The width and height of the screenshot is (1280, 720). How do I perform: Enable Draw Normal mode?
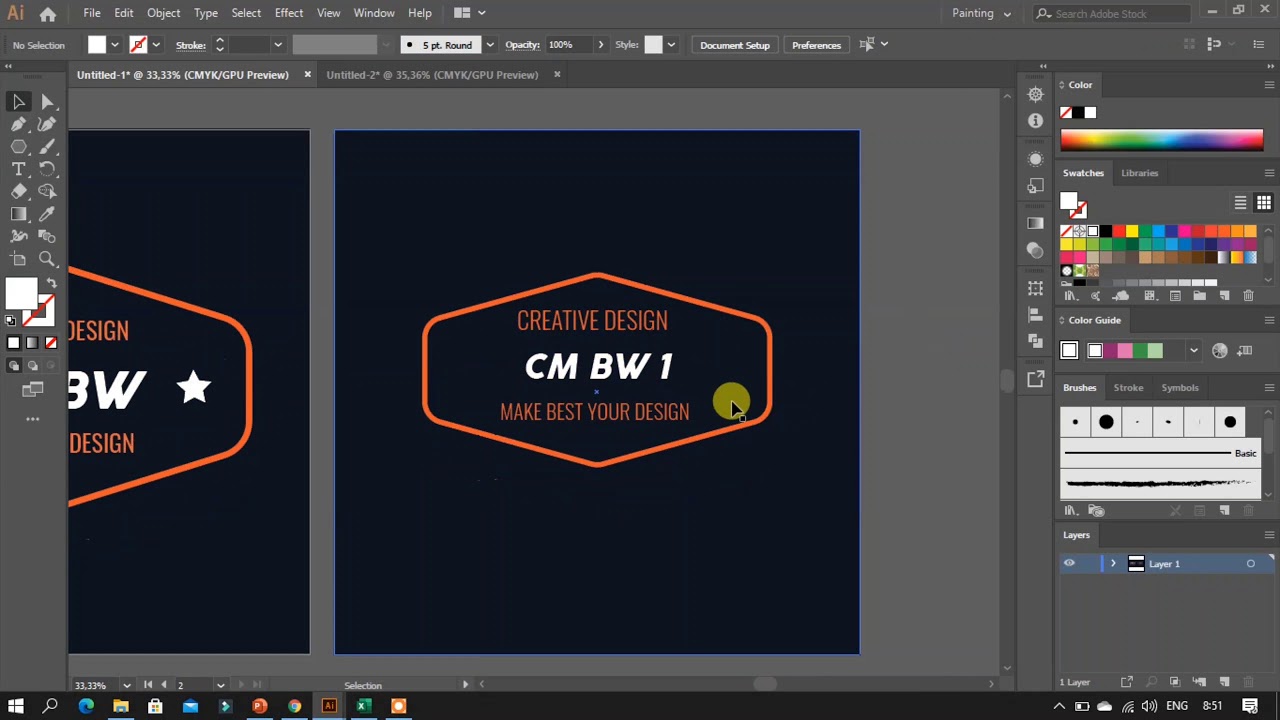click(14, 366)
